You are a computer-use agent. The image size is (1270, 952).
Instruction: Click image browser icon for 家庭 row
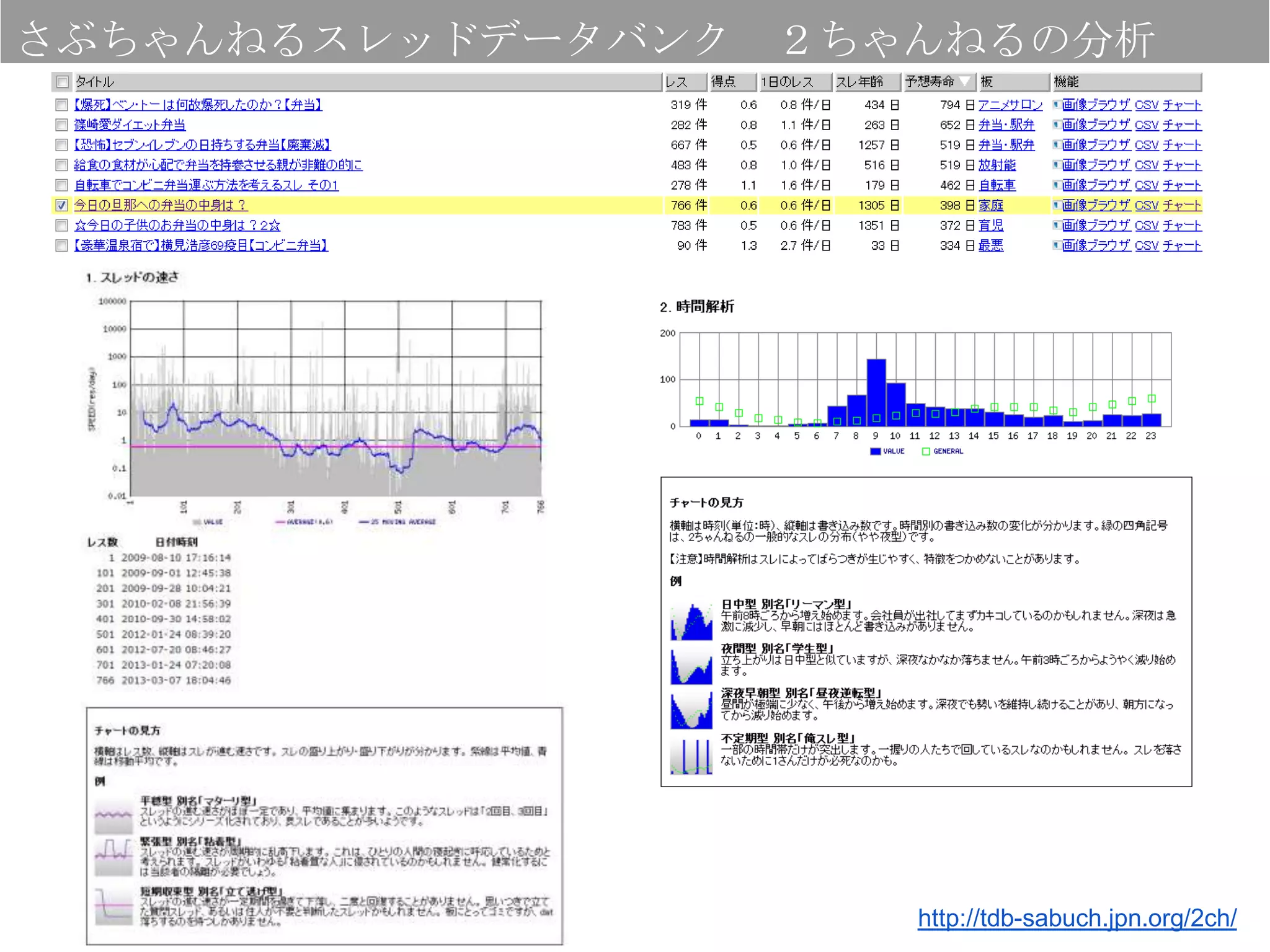tap(1057, 205)
